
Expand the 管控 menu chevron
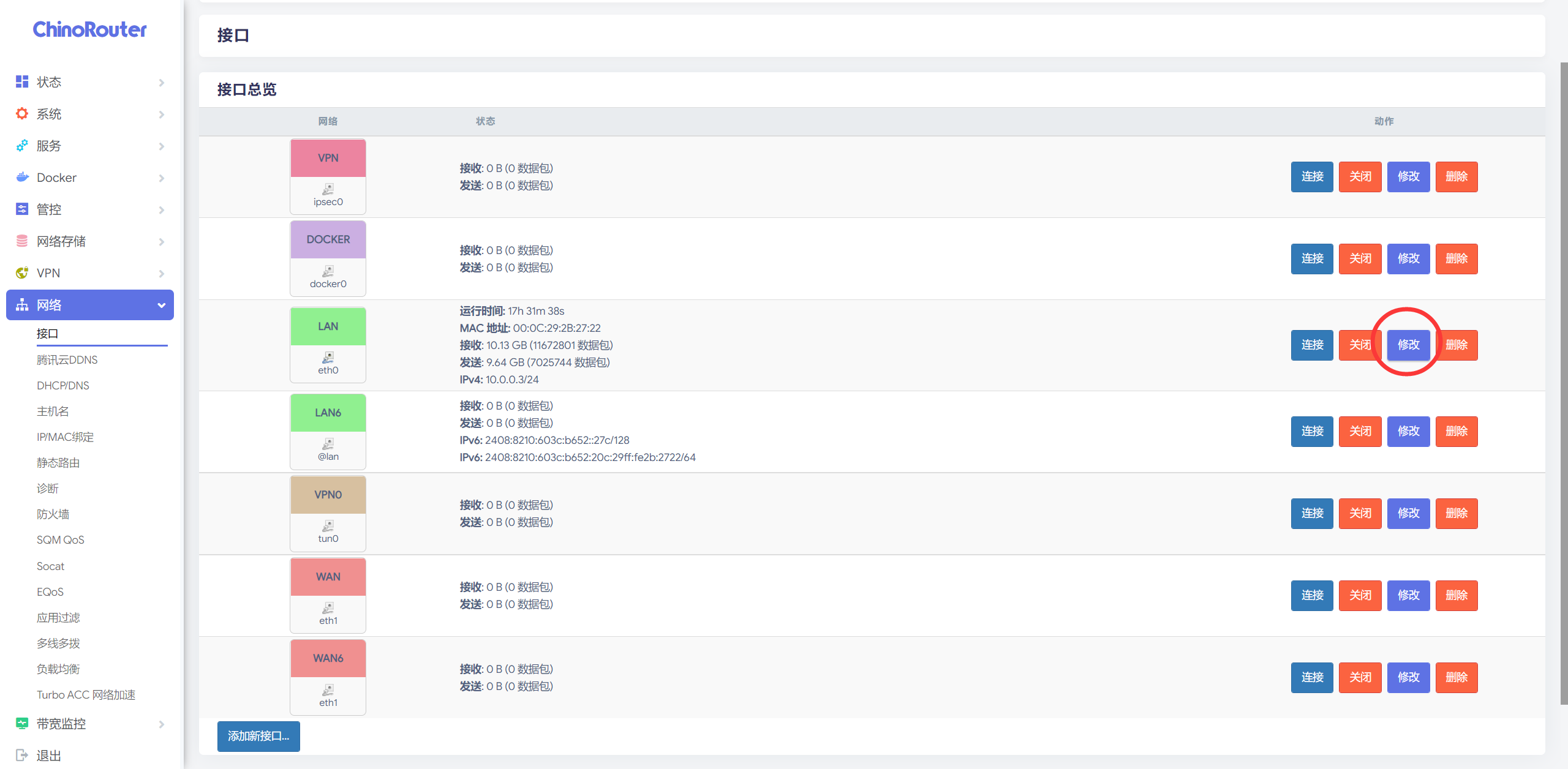162,209
